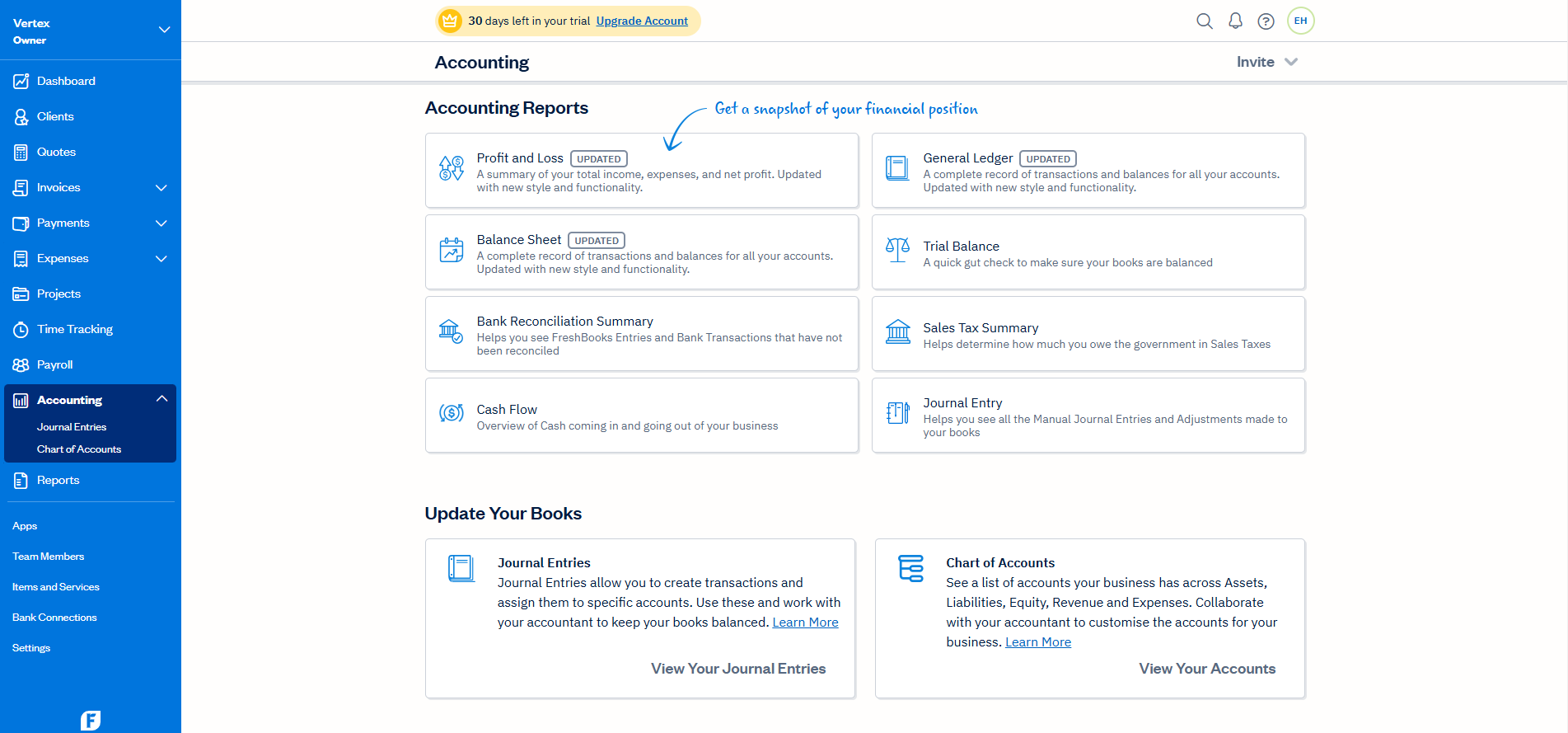Viewport: 1568px width, 733px height.
Task: Go to Dashboard in the sidebar
Action: click(x=66, y=81)
